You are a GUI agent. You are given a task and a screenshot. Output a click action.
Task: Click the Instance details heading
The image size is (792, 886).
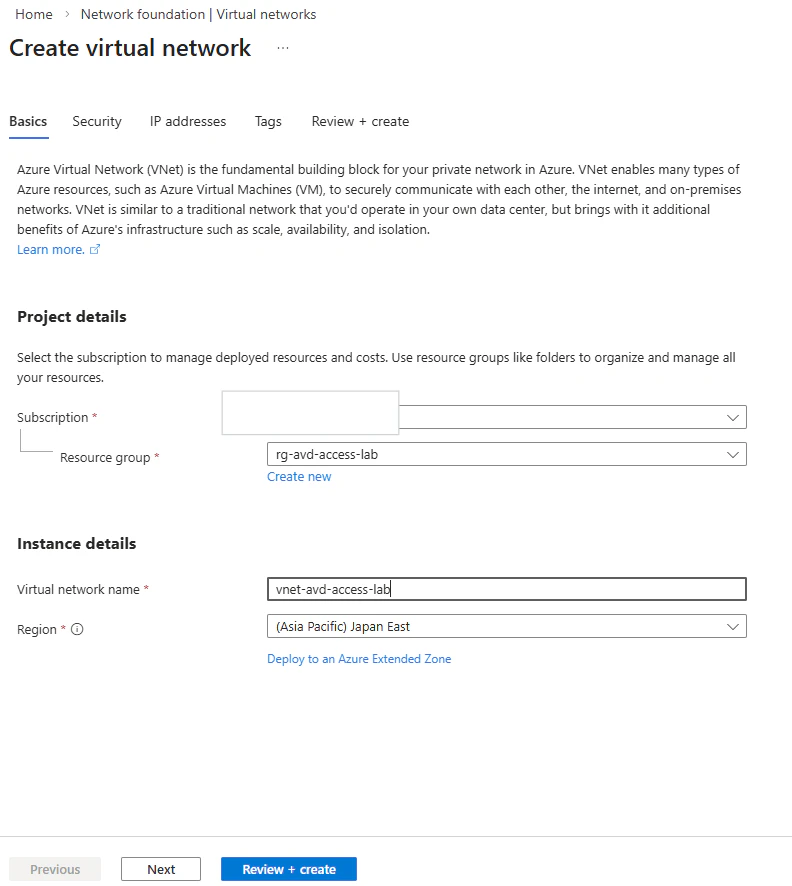77,544
